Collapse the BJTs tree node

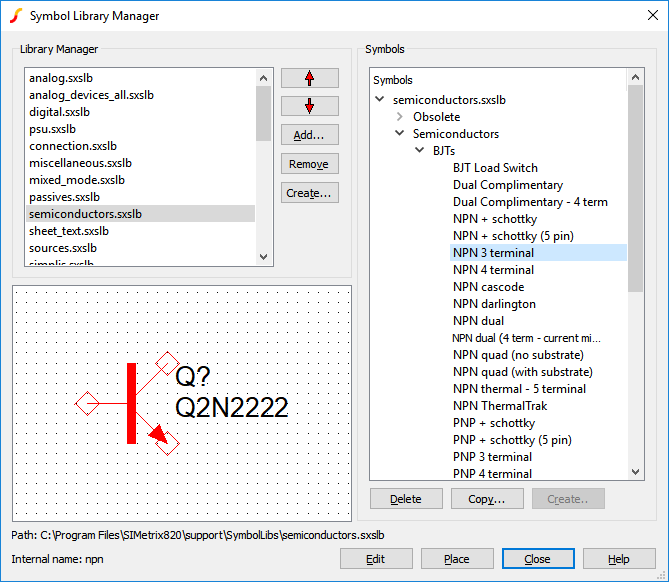coord(420,151)
